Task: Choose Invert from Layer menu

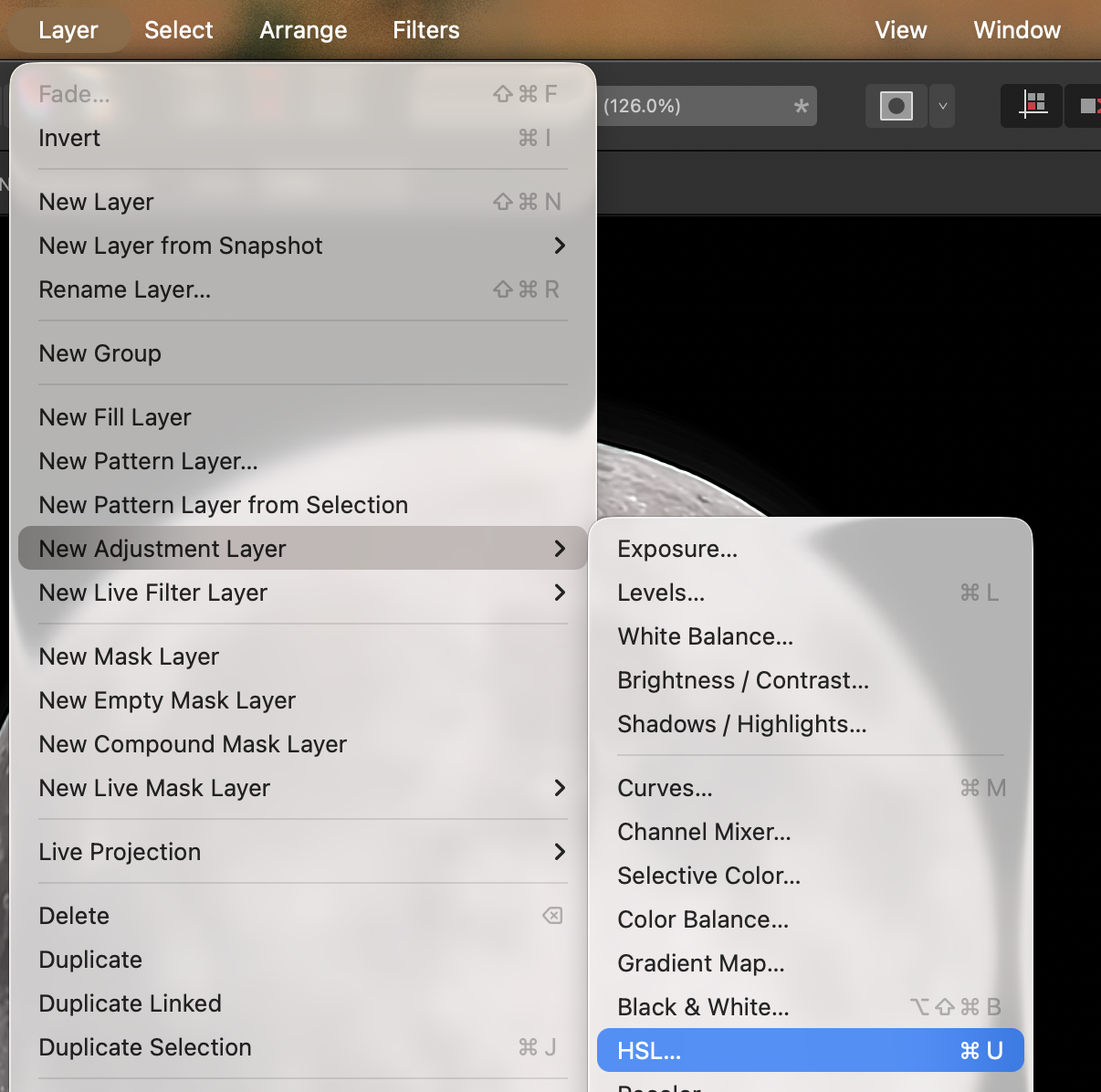Action: click(302, 138)
